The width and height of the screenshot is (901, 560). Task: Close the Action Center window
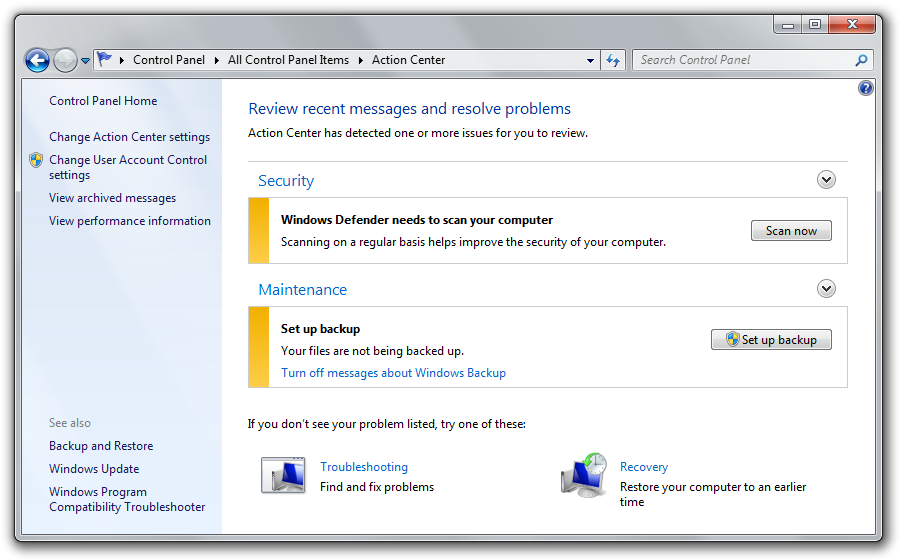point(852,25)
